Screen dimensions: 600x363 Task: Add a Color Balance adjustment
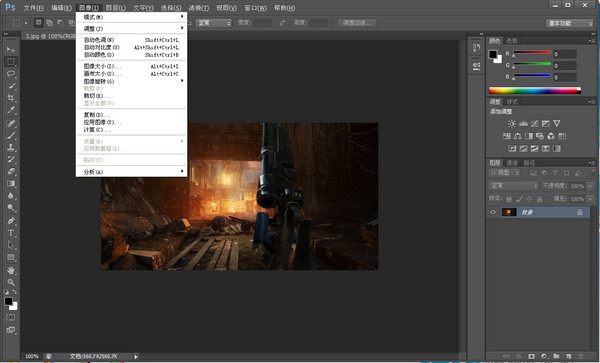[518, 136]
